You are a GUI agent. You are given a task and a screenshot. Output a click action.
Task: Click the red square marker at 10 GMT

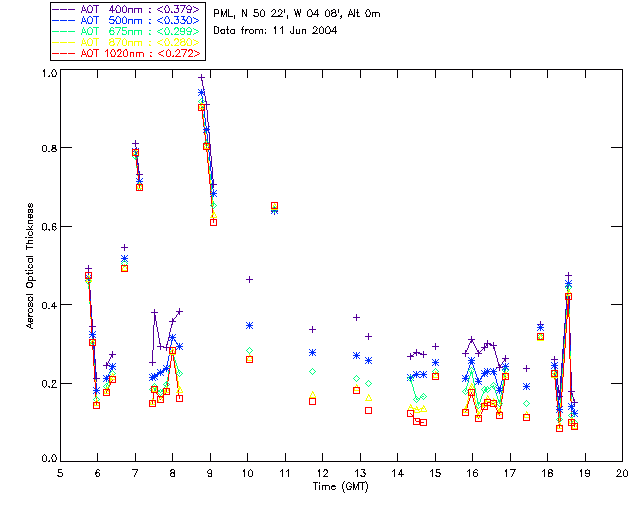(249, 359)
